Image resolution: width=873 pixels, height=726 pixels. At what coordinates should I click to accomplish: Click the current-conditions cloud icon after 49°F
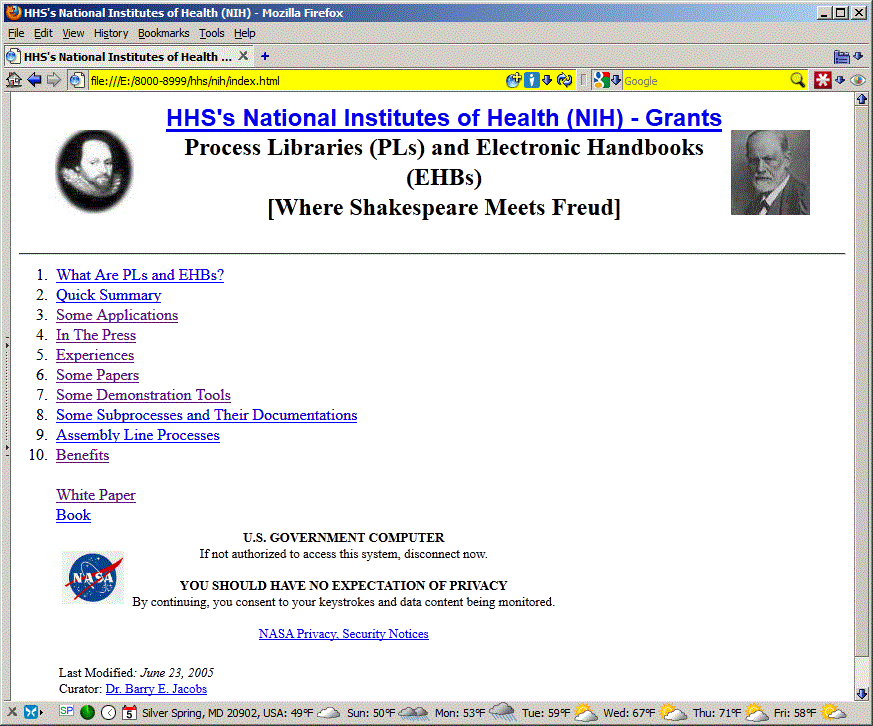point(328,712)
